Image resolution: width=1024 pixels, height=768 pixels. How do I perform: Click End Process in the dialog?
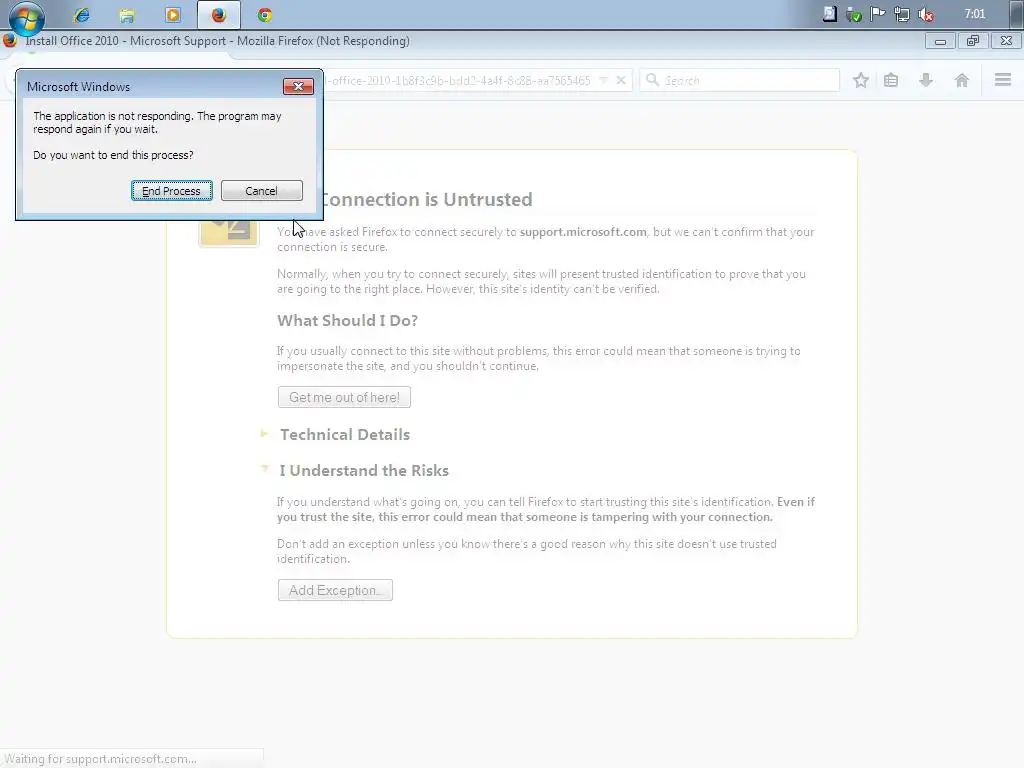click(171, 191)
